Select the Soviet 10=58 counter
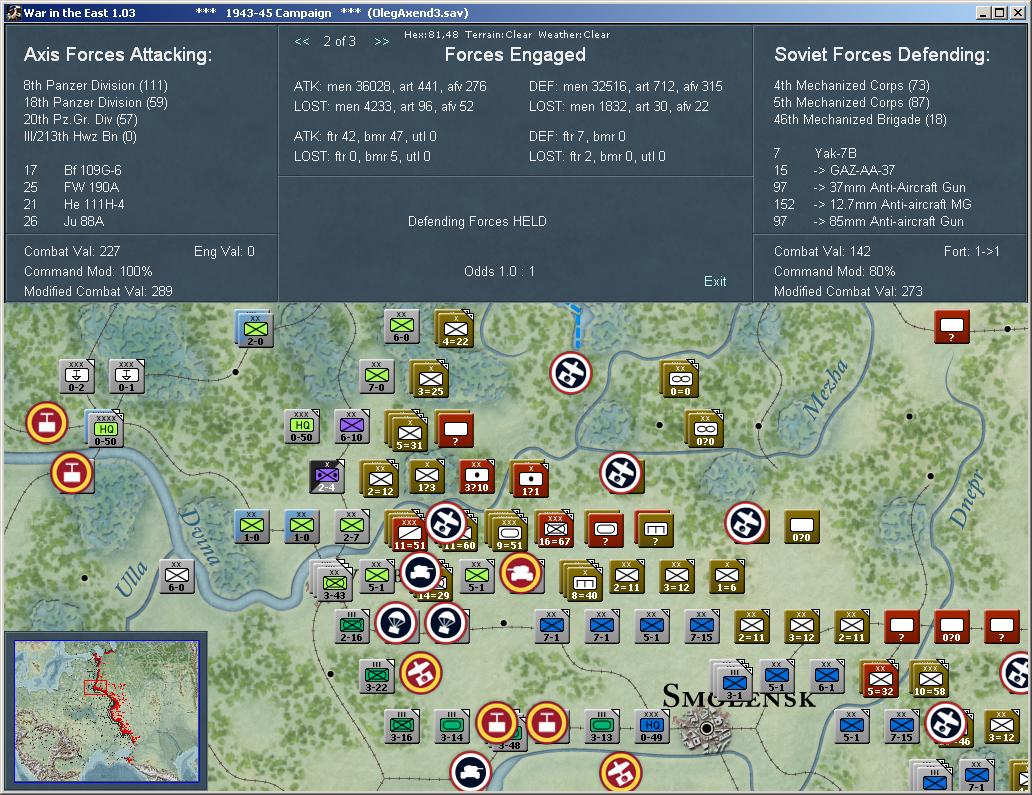Viewport: 1032px width, 795px height. pos(929,679)
